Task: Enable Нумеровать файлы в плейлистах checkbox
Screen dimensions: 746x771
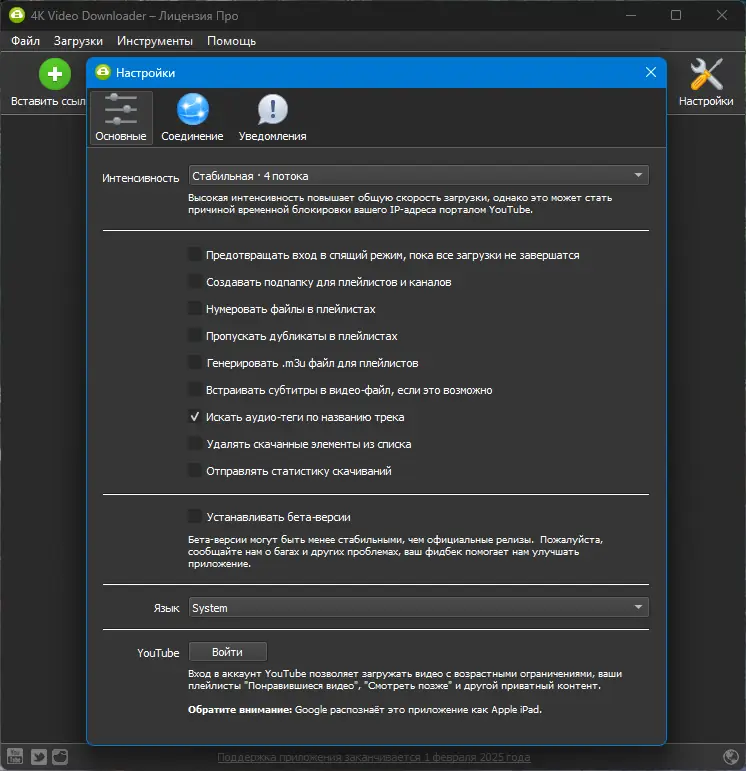Action: tap(195, 309)
